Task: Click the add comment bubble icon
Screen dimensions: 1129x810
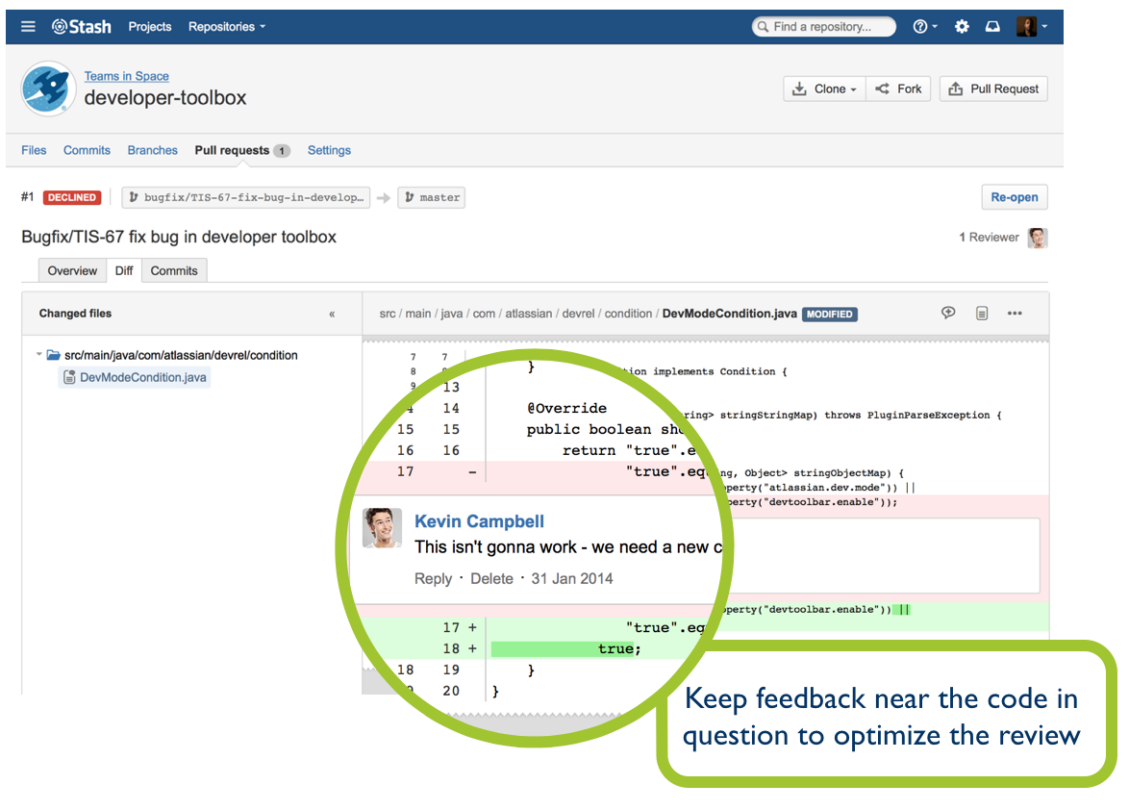Action: pyautogui.click(x=948, y=312)
